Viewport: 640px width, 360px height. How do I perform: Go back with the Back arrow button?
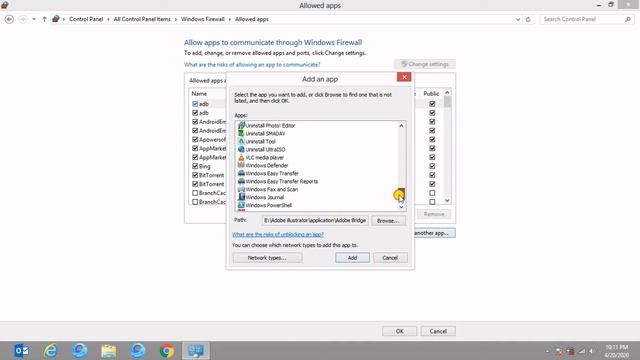9,19
